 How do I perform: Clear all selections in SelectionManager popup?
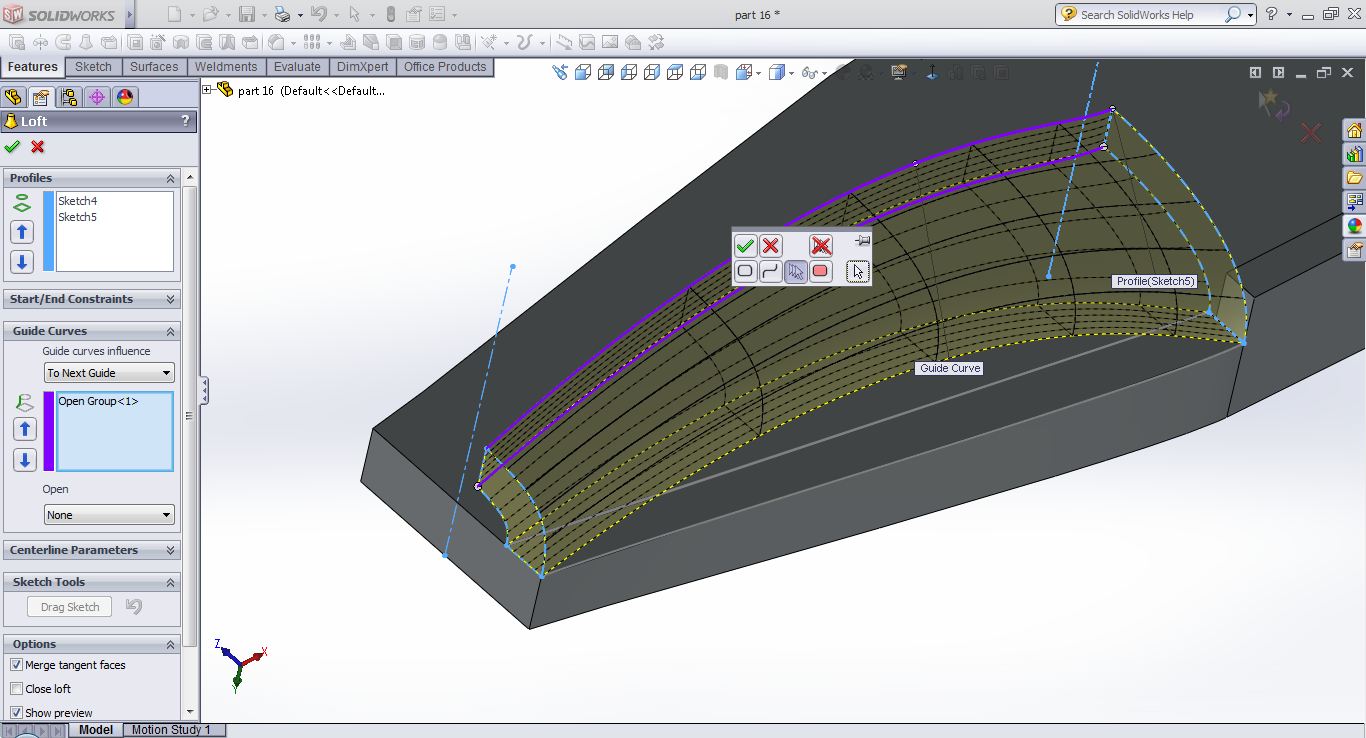pyautogui.click(x=821, y=246)
